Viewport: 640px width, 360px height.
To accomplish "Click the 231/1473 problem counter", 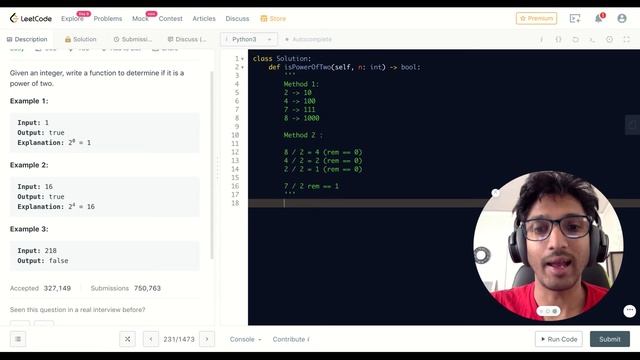I will click(x=179, y=339).
